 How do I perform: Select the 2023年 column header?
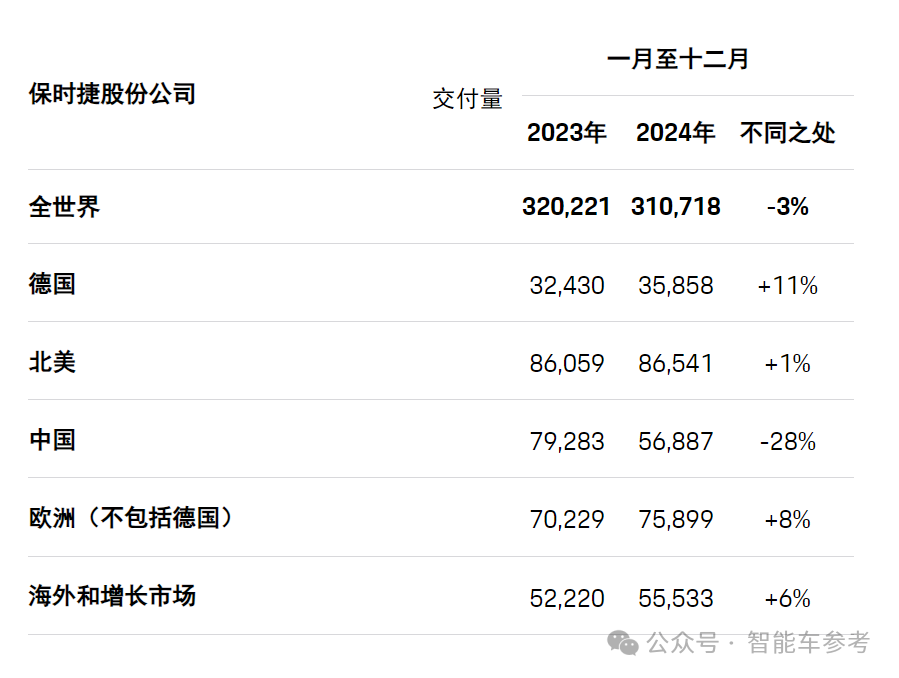click(x=566, y=133)
